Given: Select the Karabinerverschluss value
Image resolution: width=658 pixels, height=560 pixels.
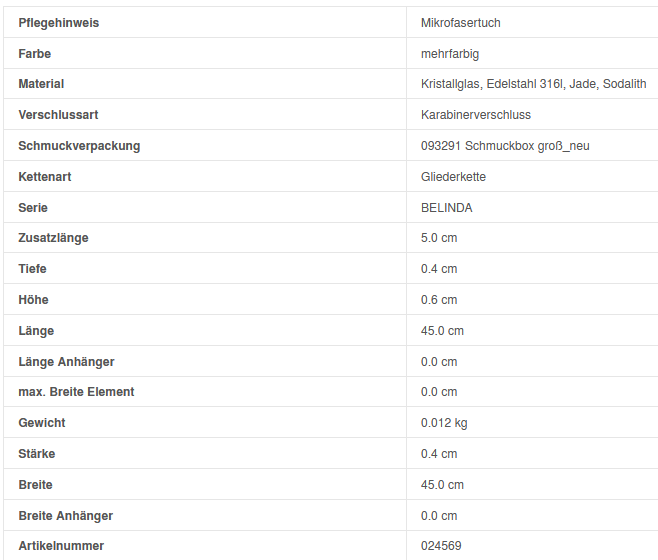Looking at the screenshot, I should coord(476,115).
